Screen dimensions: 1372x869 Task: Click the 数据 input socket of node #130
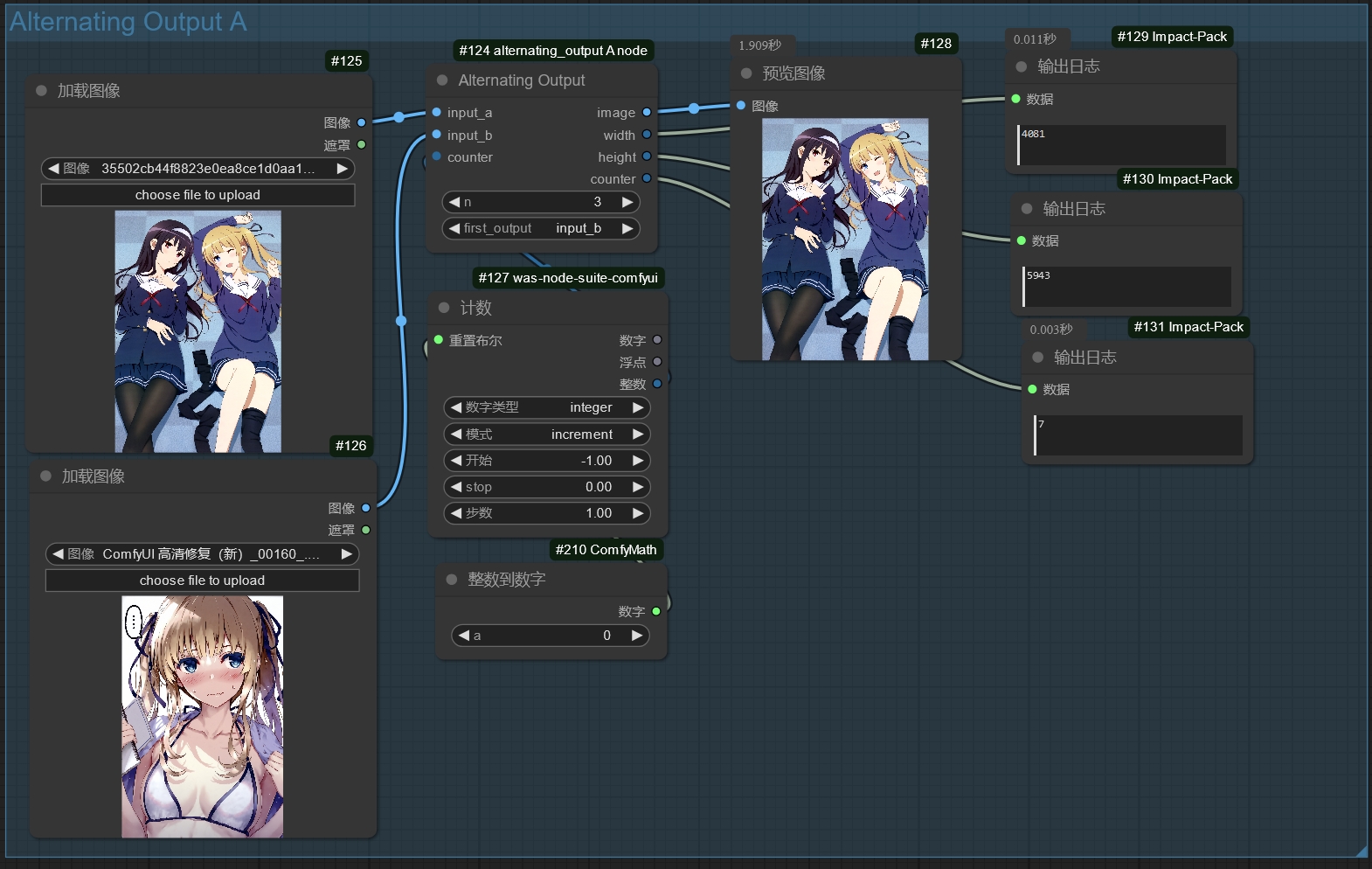1022,240
